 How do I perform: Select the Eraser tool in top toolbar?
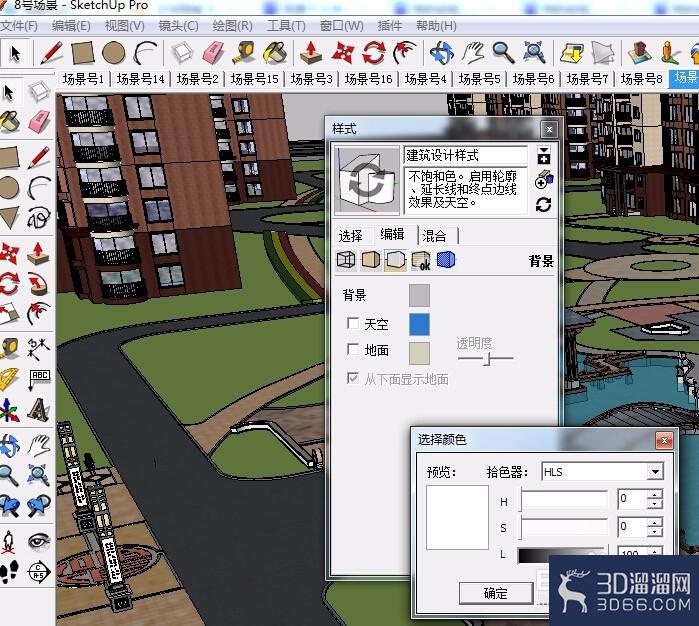(x=213, y=53)
